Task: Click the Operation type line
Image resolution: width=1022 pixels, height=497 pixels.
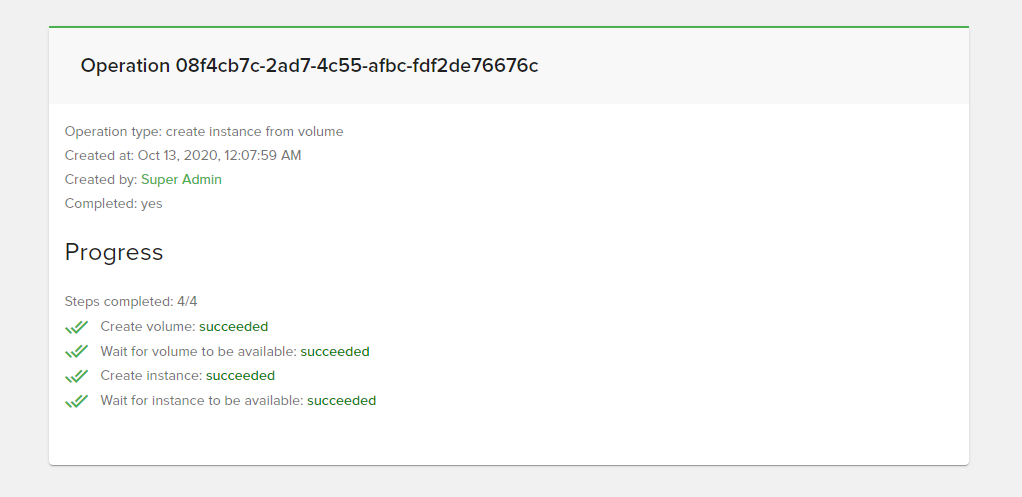Action: (204, 132)
